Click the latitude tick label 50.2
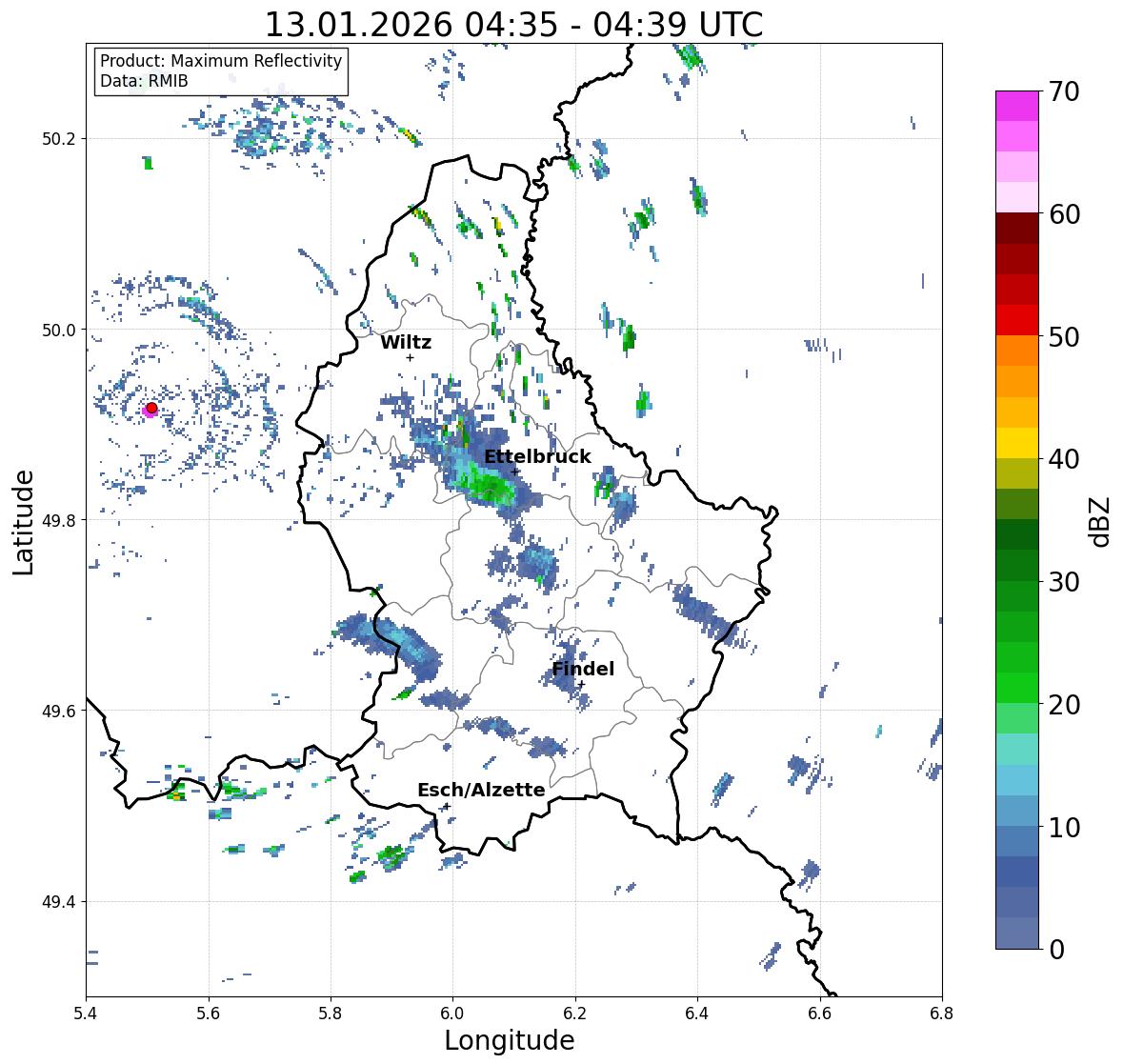This screenshot has width=1123, height=1064. pyautogui.click(x=59, y=139)
